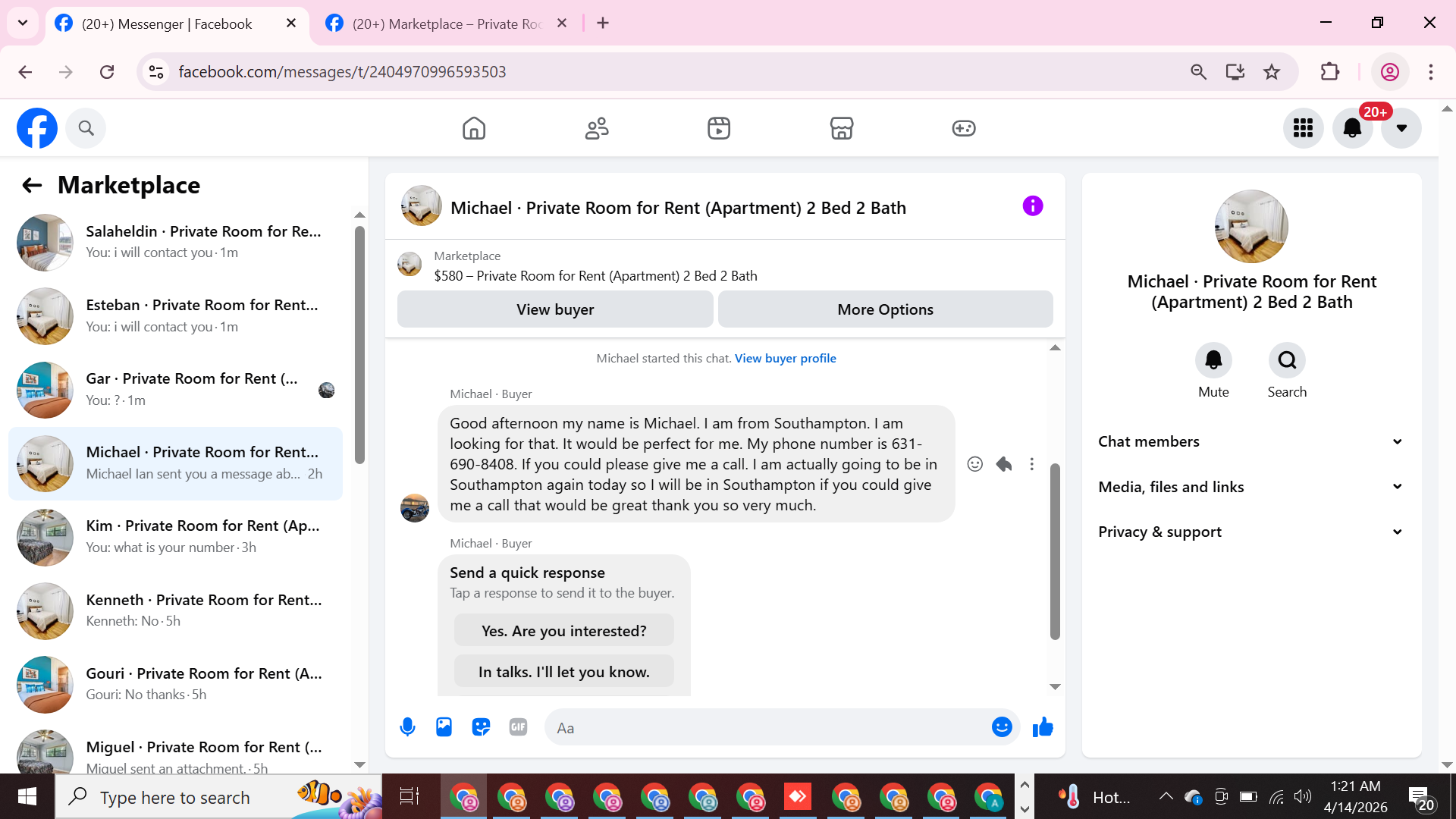
Task: Send a thumbs up like
Action: coord(1043,727)
